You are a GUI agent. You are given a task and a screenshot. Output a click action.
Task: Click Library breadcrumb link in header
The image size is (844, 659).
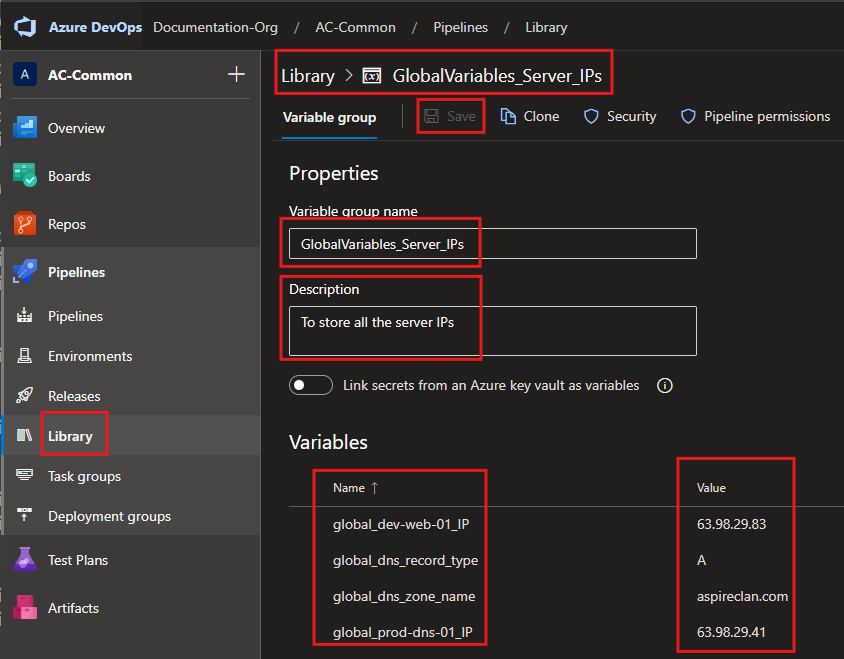[546, 27]
